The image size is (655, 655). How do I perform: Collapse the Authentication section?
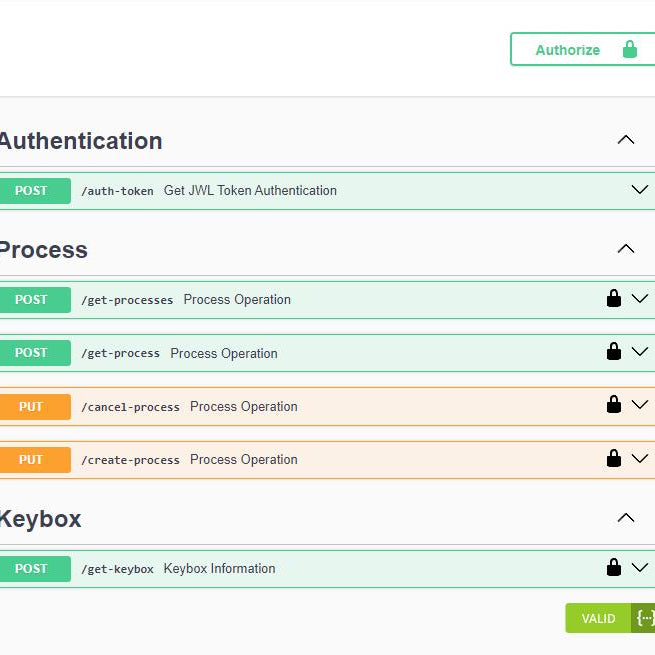click(x=626, y=140)
